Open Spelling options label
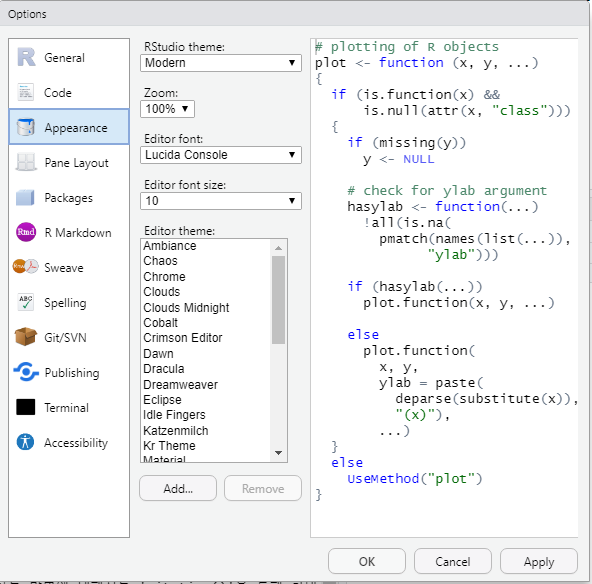The height and width of the screenshot is (584, 592). click(65, 303)
